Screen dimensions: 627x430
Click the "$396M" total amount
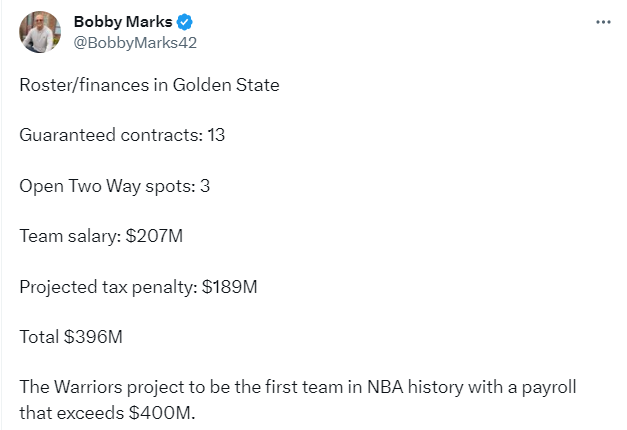pyautogui.click(x=93, y=337)
